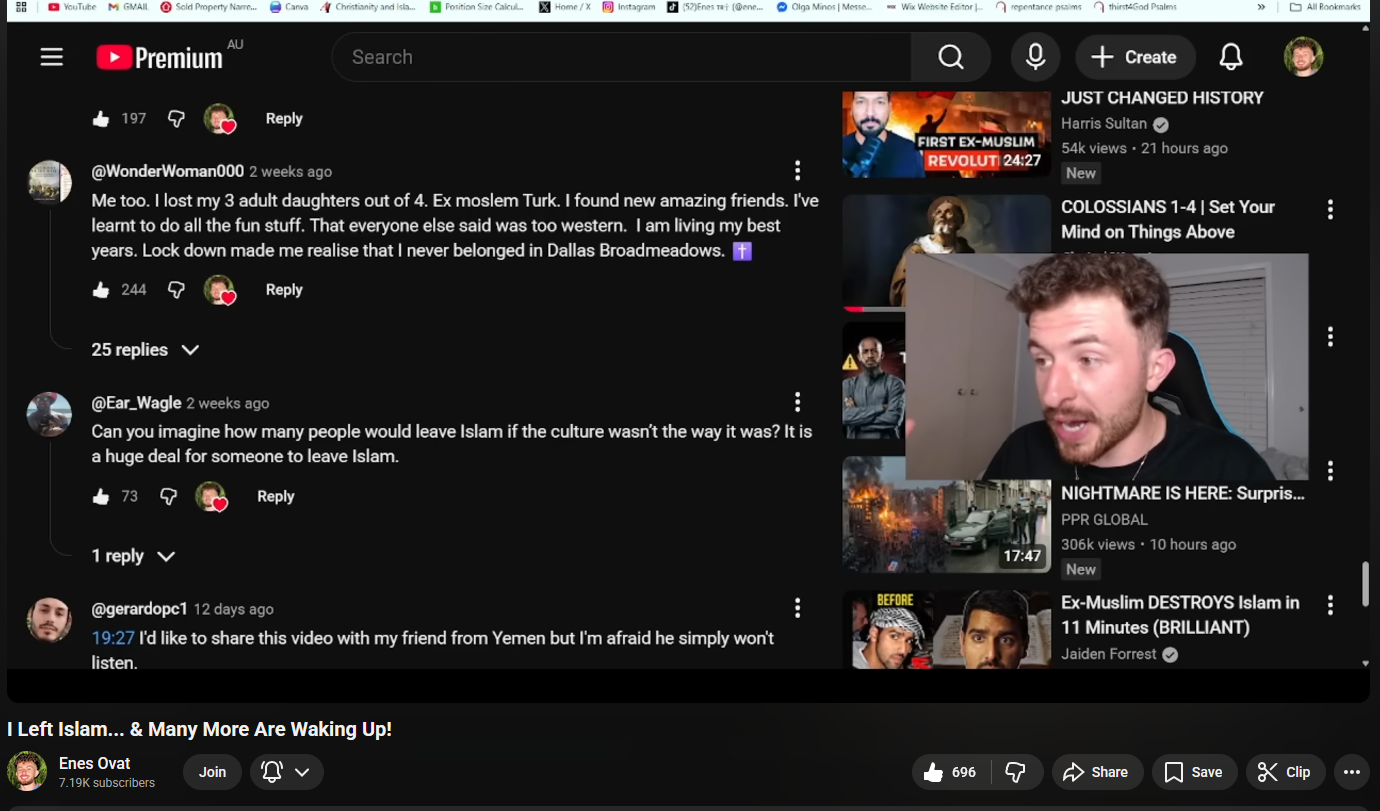Open menu for COLOSSIANS 1-4 video
Image resolution: width=1380 pixels, height=811 pixels.
pos(1330,209)
